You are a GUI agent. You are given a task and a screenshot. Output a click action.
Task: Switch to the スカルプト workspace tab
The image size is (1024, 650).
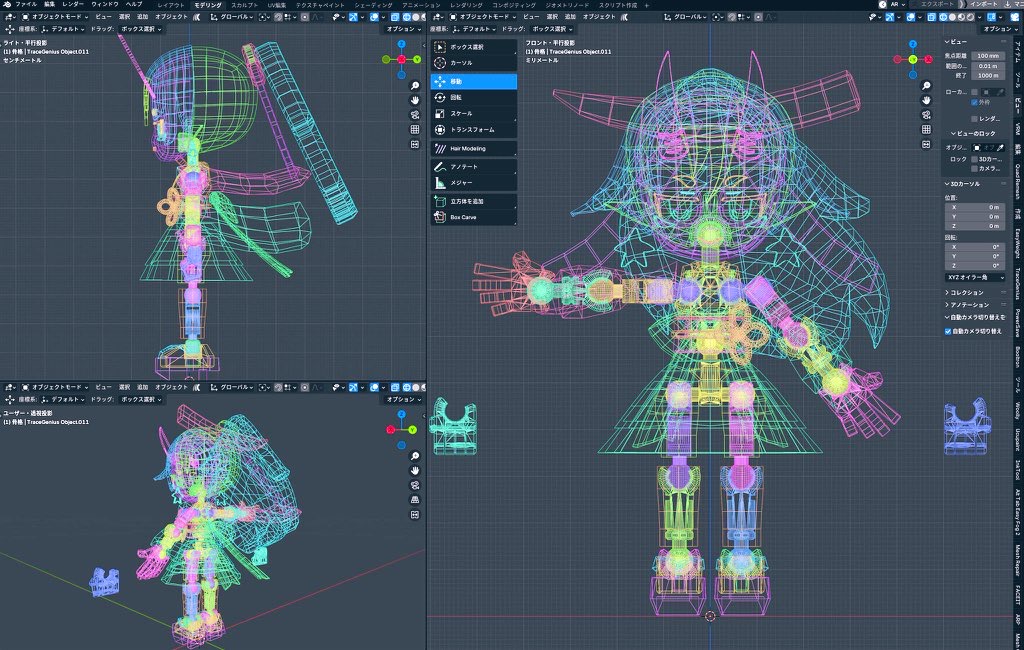tap(245, 5)
